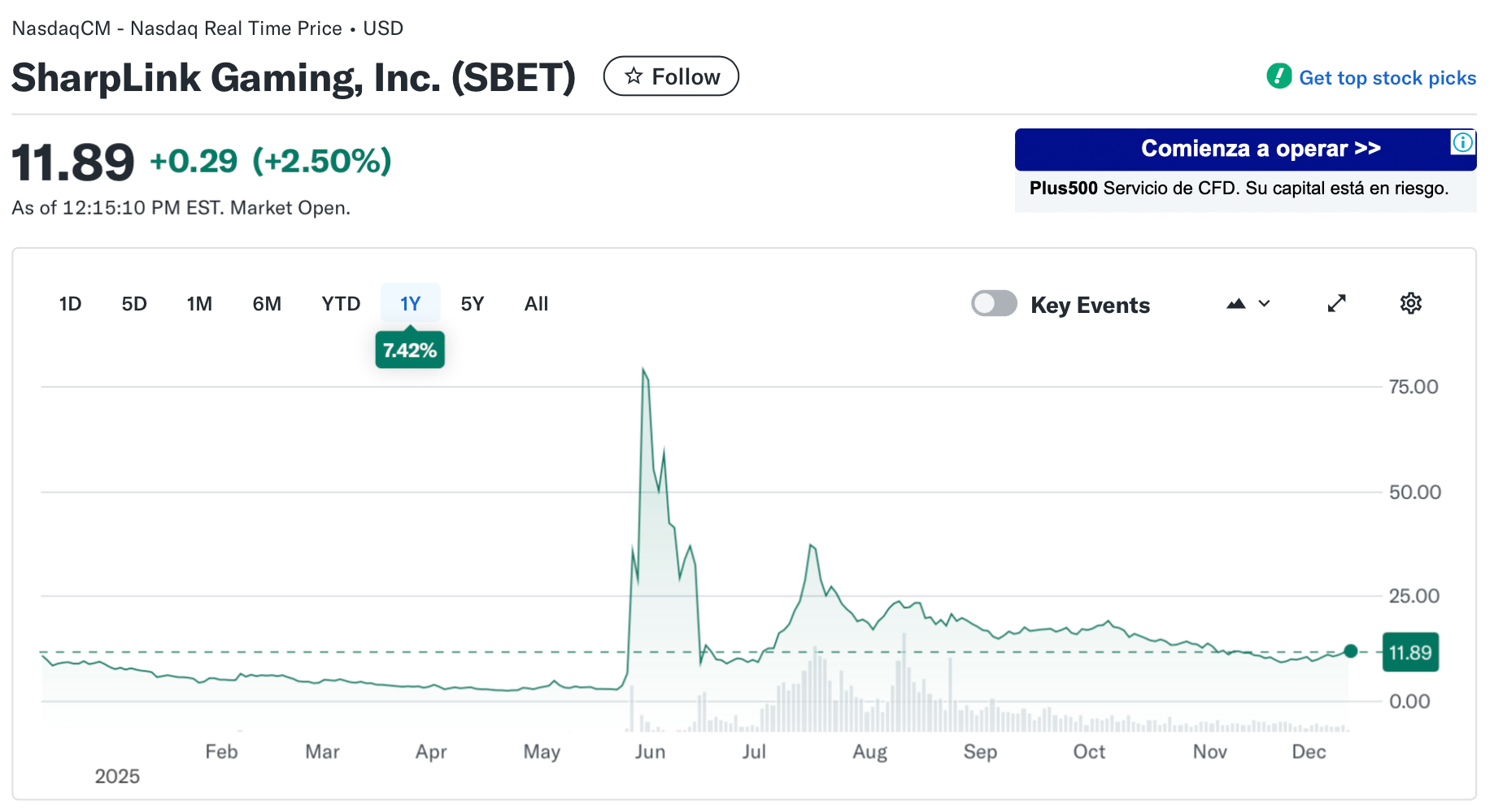This screenshot has height=812, width=1494.
Task: Toggle the Key Events switch
Action: 994,304
